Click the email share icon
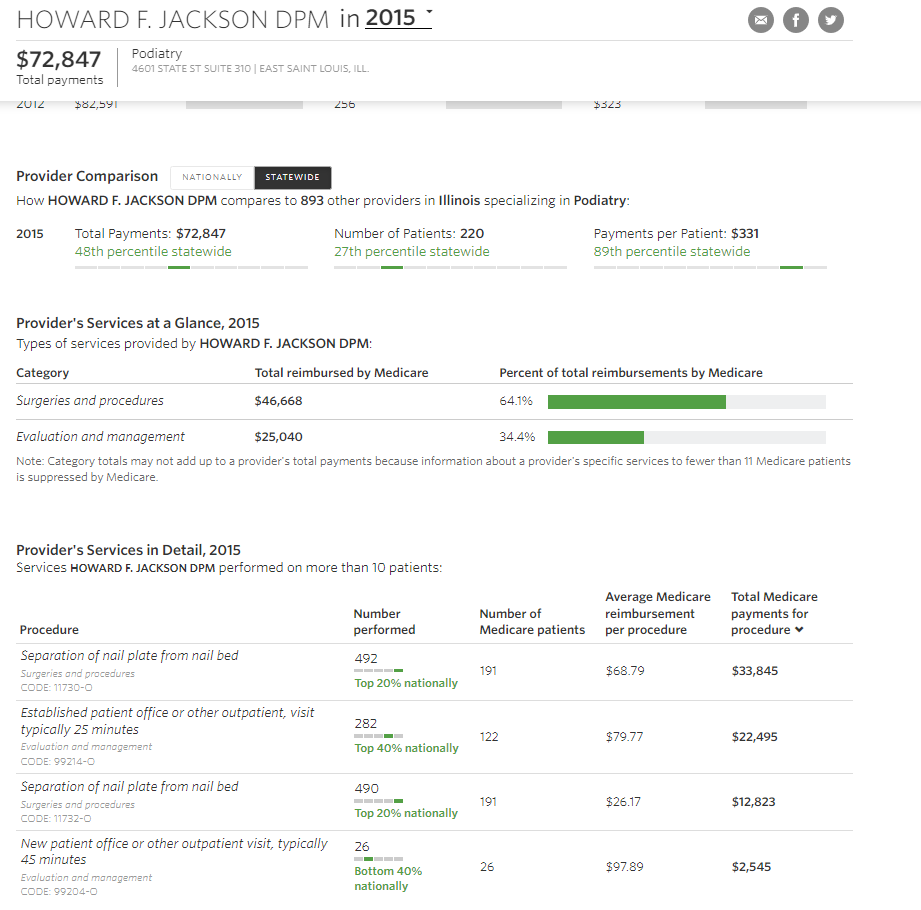The image size is (921, 910). (x=761, y=20)
